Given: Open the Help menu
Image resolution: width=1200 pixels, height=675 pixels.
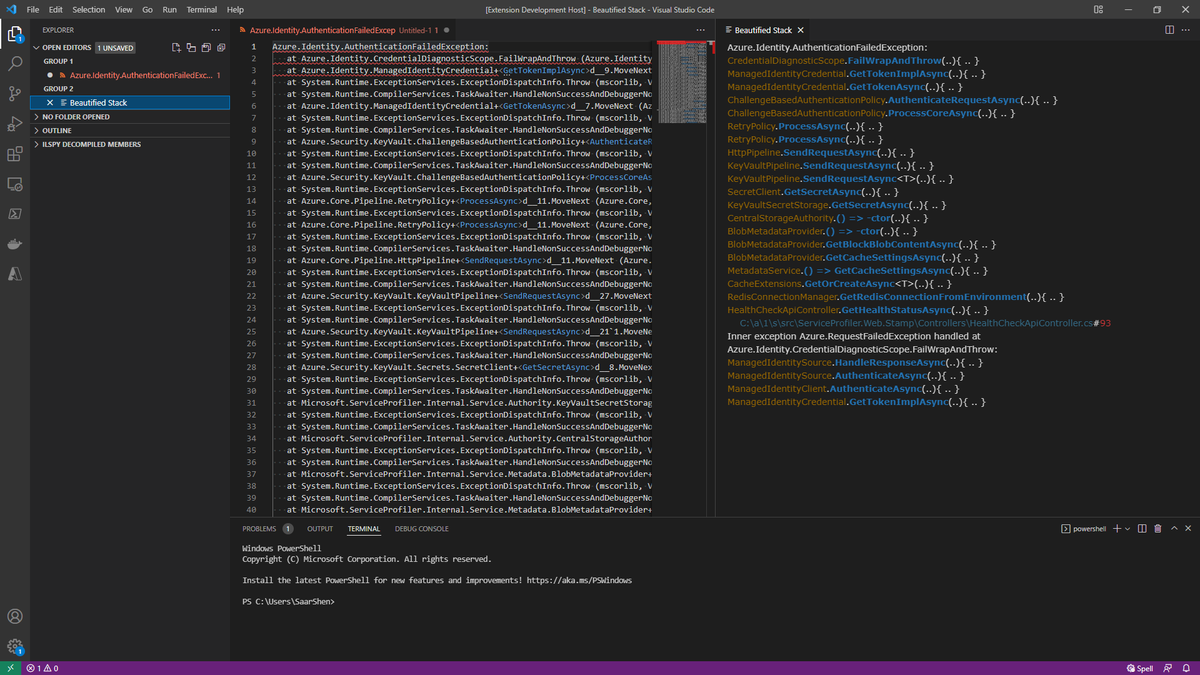Looking at the screenshot, I should click(x=236, y=9).
